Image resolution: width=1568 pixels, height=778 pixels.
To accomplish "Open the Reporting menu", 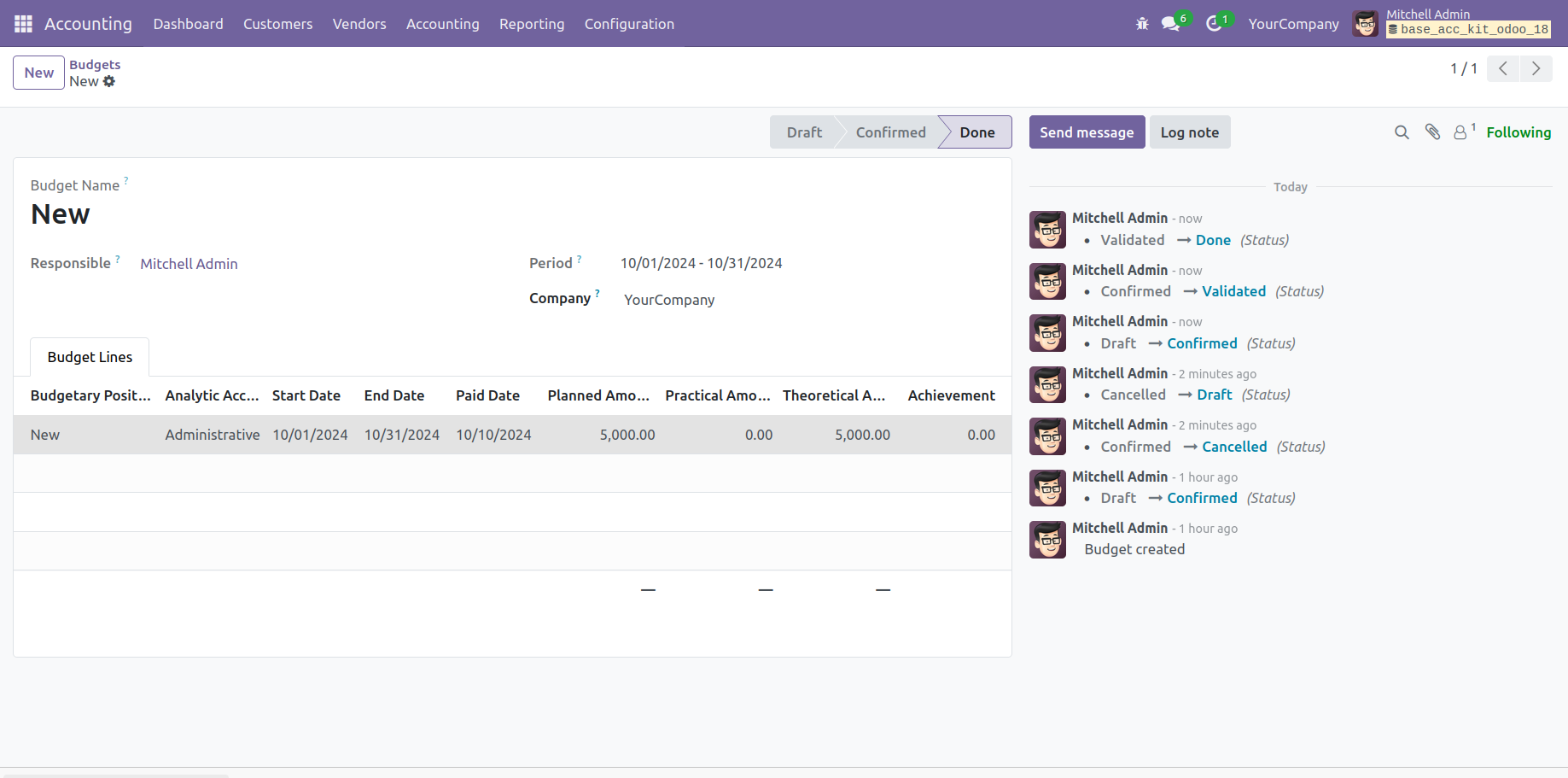I will point(531,24).
